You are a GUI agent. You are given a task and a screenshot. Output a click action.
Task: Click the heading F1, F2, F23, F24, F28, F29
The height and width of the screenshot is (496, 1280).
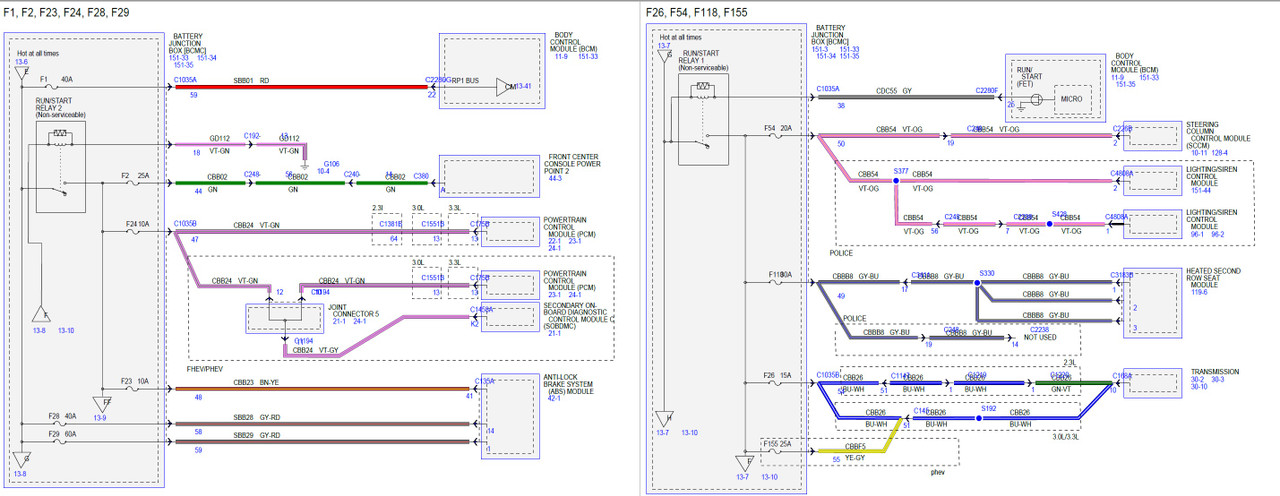click(x=65, y=12)
